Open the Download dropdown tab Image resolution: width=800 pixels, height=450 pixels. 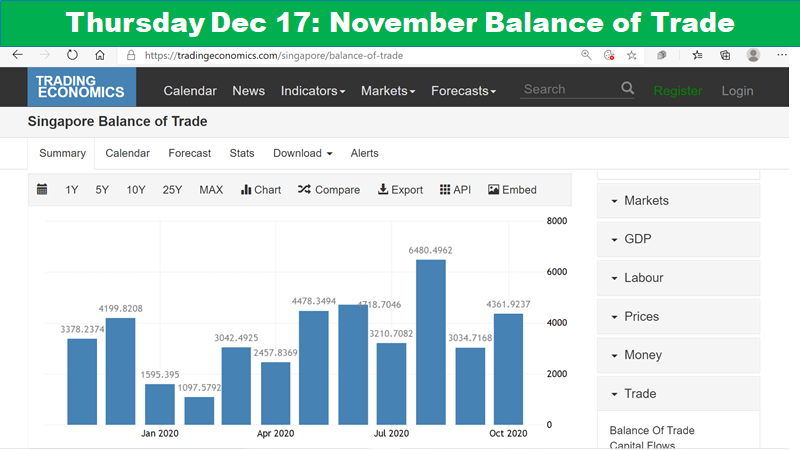coord(303,153)
